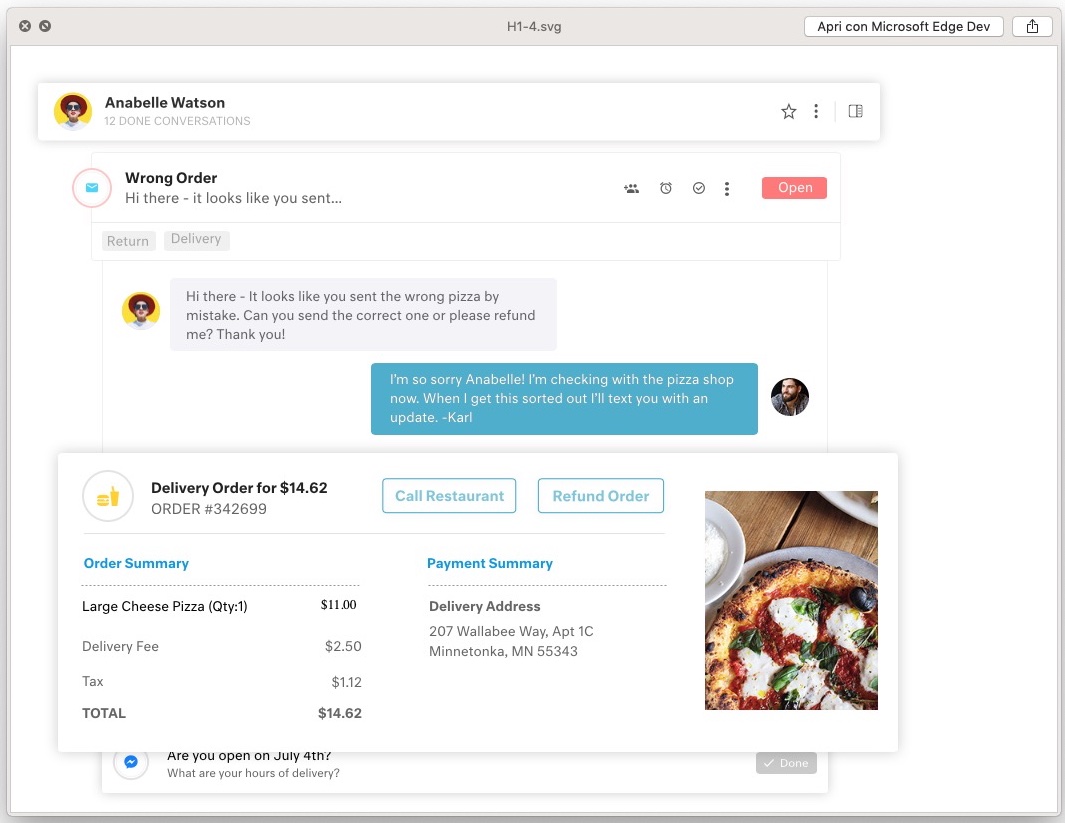Screen dimensions: 1065x823
Task: Click the $2.50 delivery fee amount
Action: tap(343, 646)
